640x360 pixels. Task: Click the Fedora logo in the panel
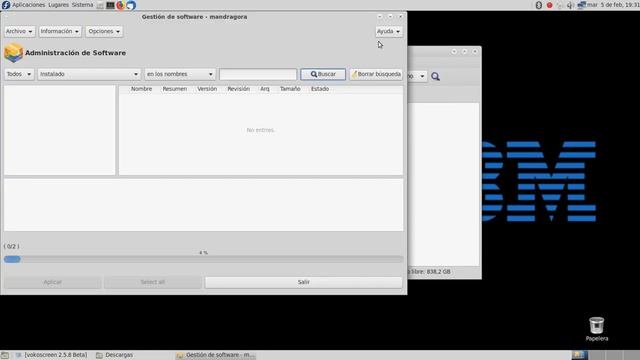tap(6, 5)
